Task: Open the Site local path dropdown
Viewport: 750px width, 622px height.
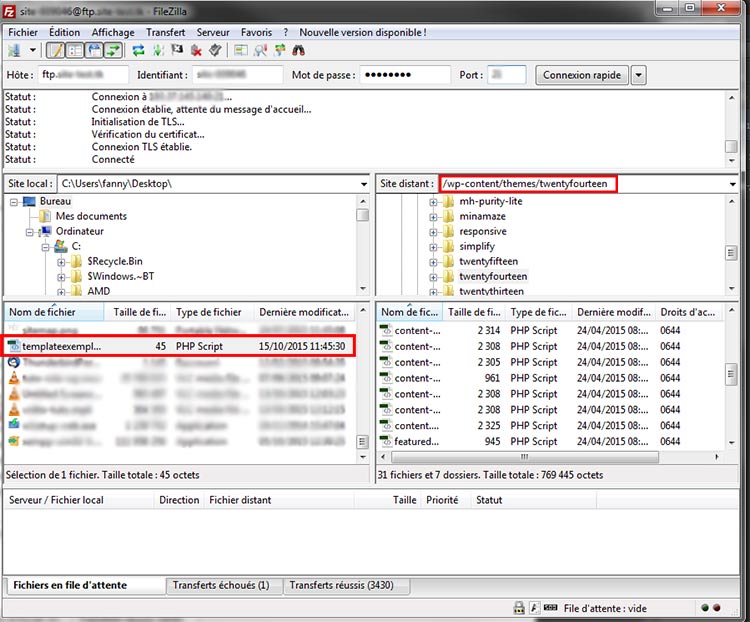Action: (x=364, y=184)
